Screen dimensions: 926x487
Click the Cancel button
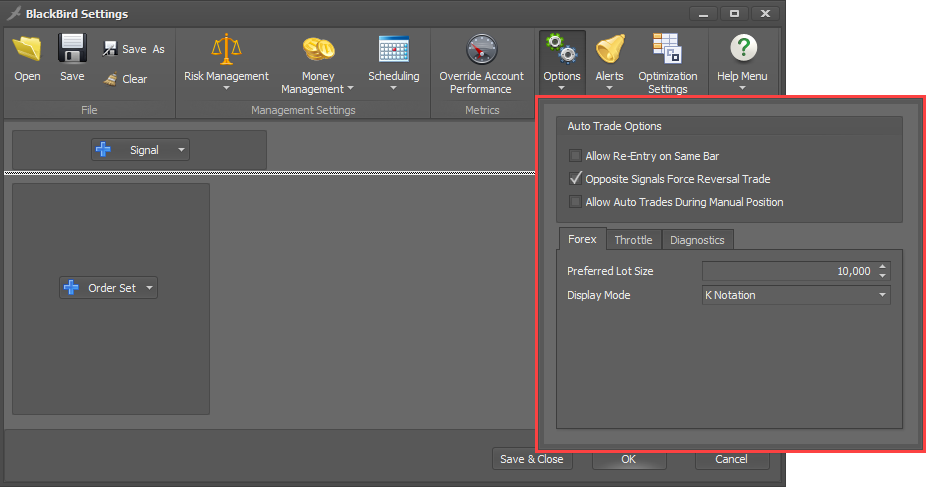tap(732, 460)
